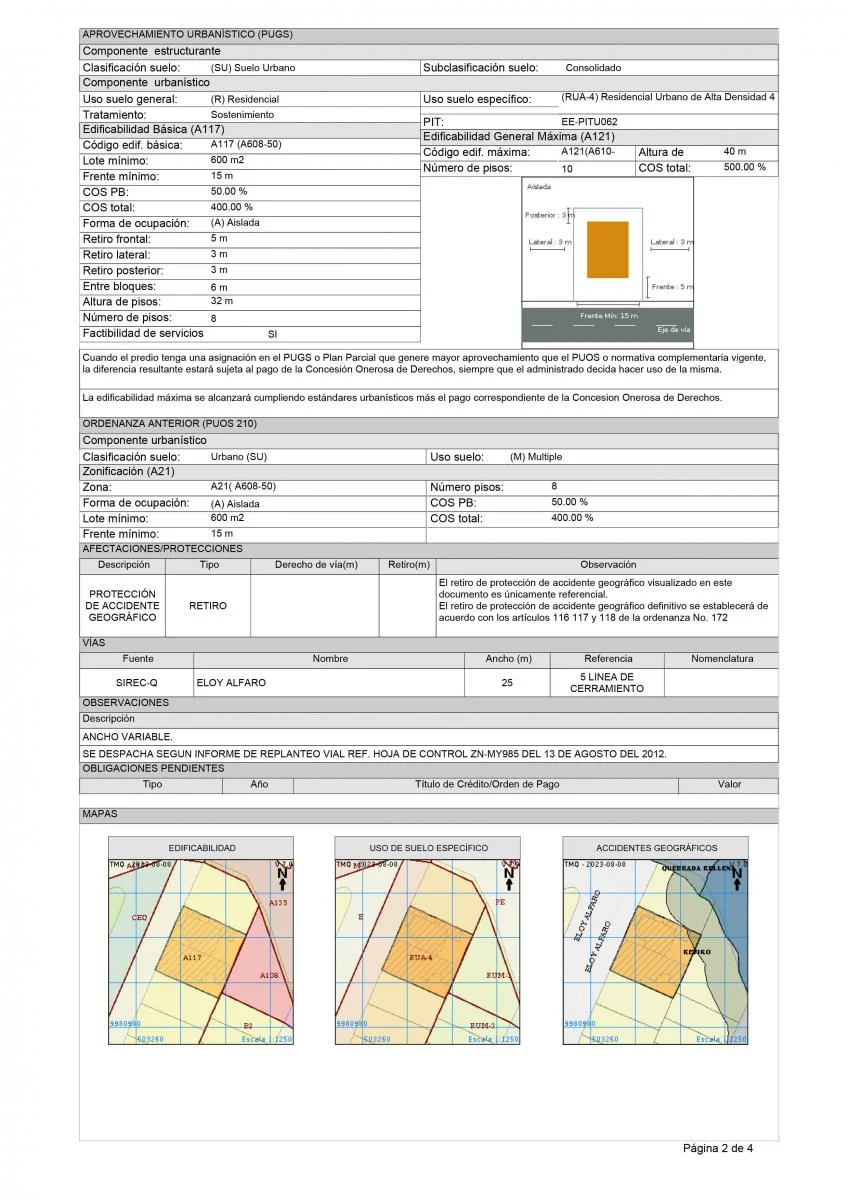The width and height of the screenshot is (848, 1200).
Task: Click the road name 'ELOY ALFARO' in the Vías table
Action: pos(231,683)
